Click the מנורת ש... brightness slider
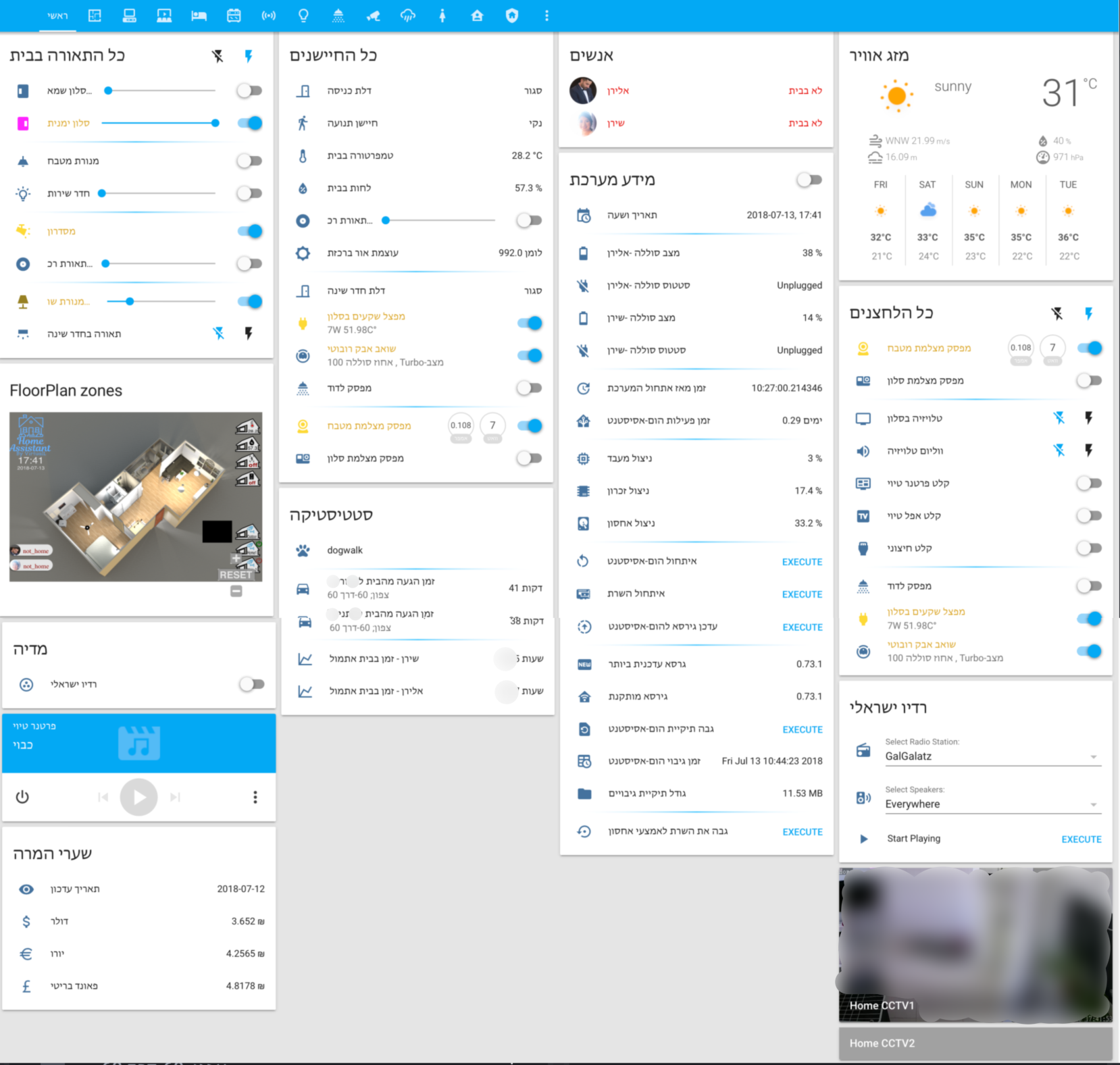 (x=162, y=301)
